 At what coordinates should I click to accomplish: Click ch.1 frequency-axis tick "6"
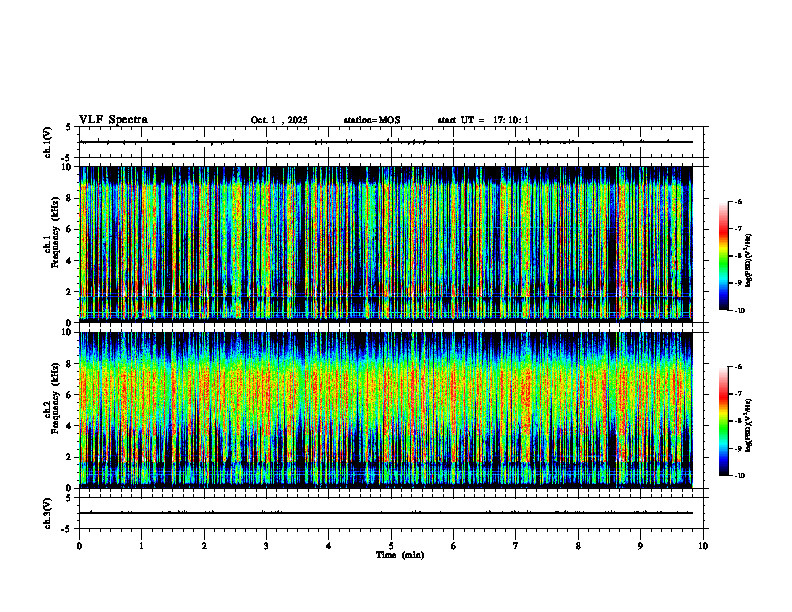71,229
